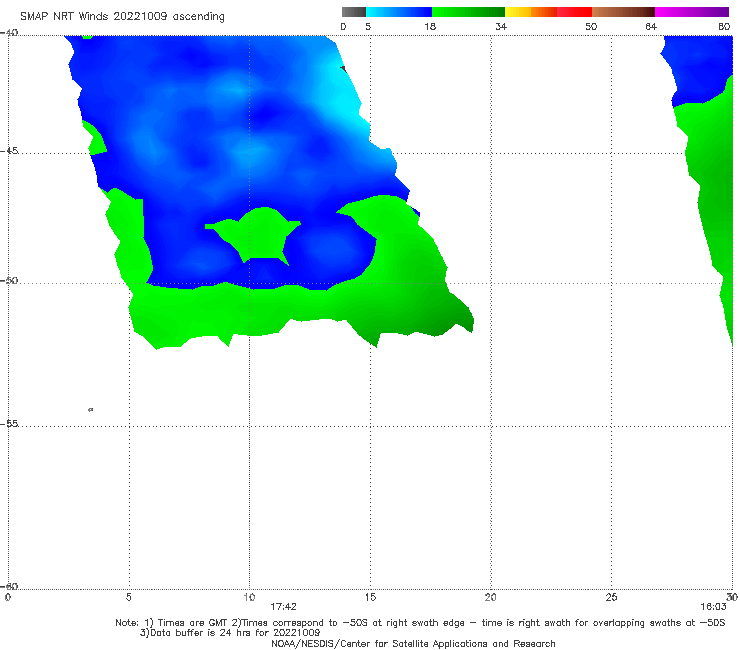Screen dimensions: 740x650
Task: Click the longitude axis label '25'
Action: coord(611,598)
